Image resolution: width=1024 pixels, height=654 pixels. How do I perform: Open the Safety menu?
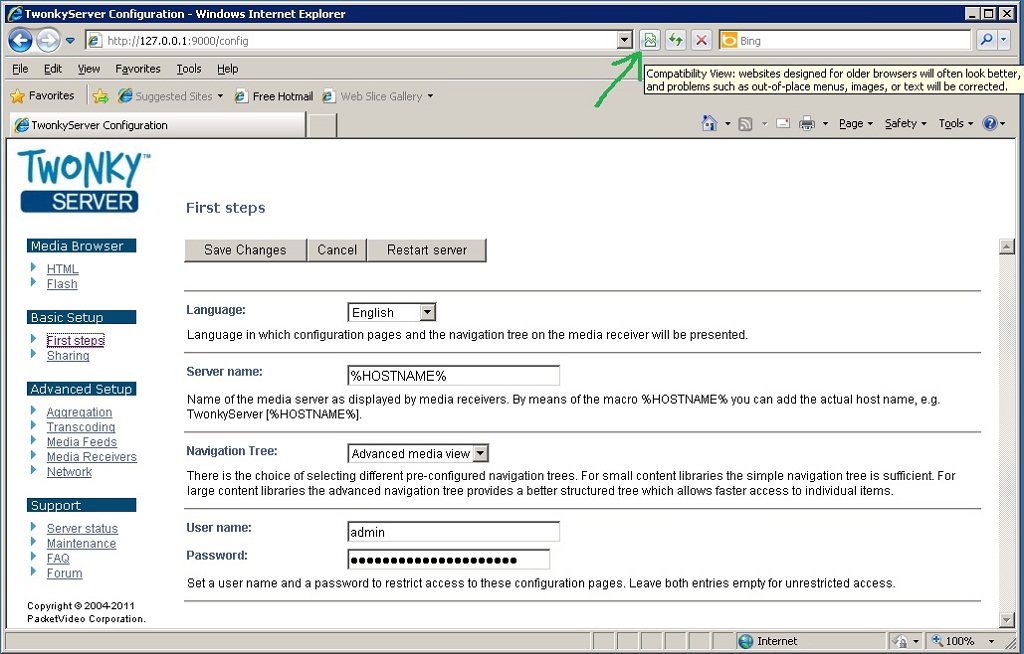point(903,122)
